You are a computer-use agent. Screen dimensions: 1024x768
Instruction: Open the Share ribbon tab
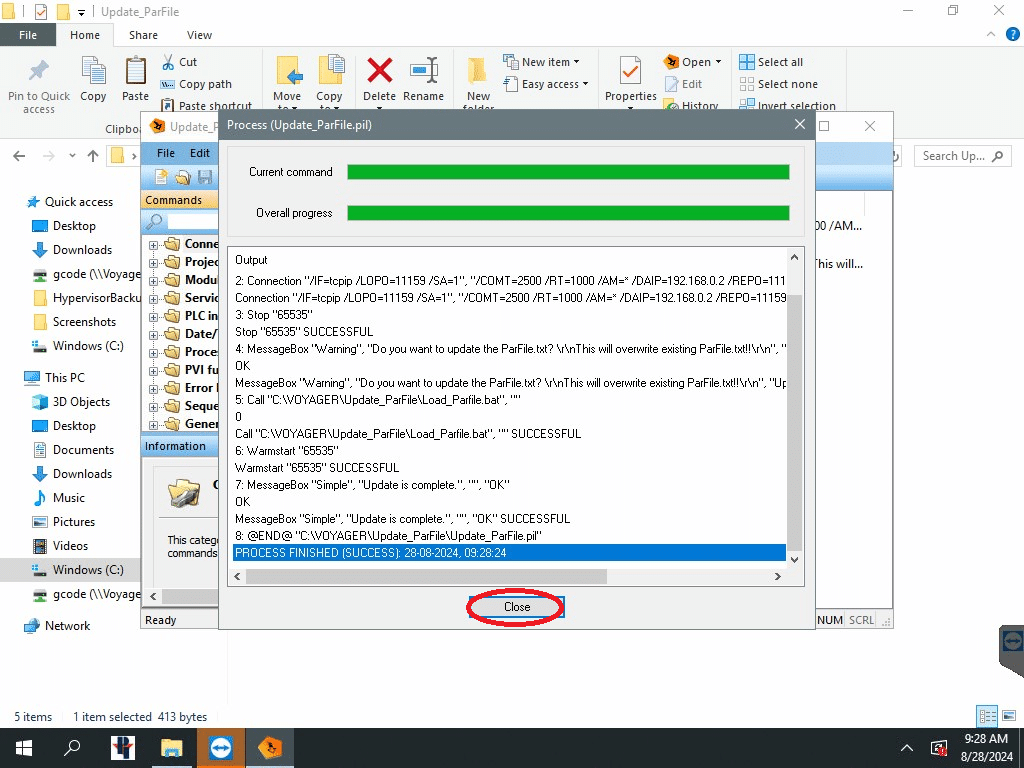tap(143, 35)
